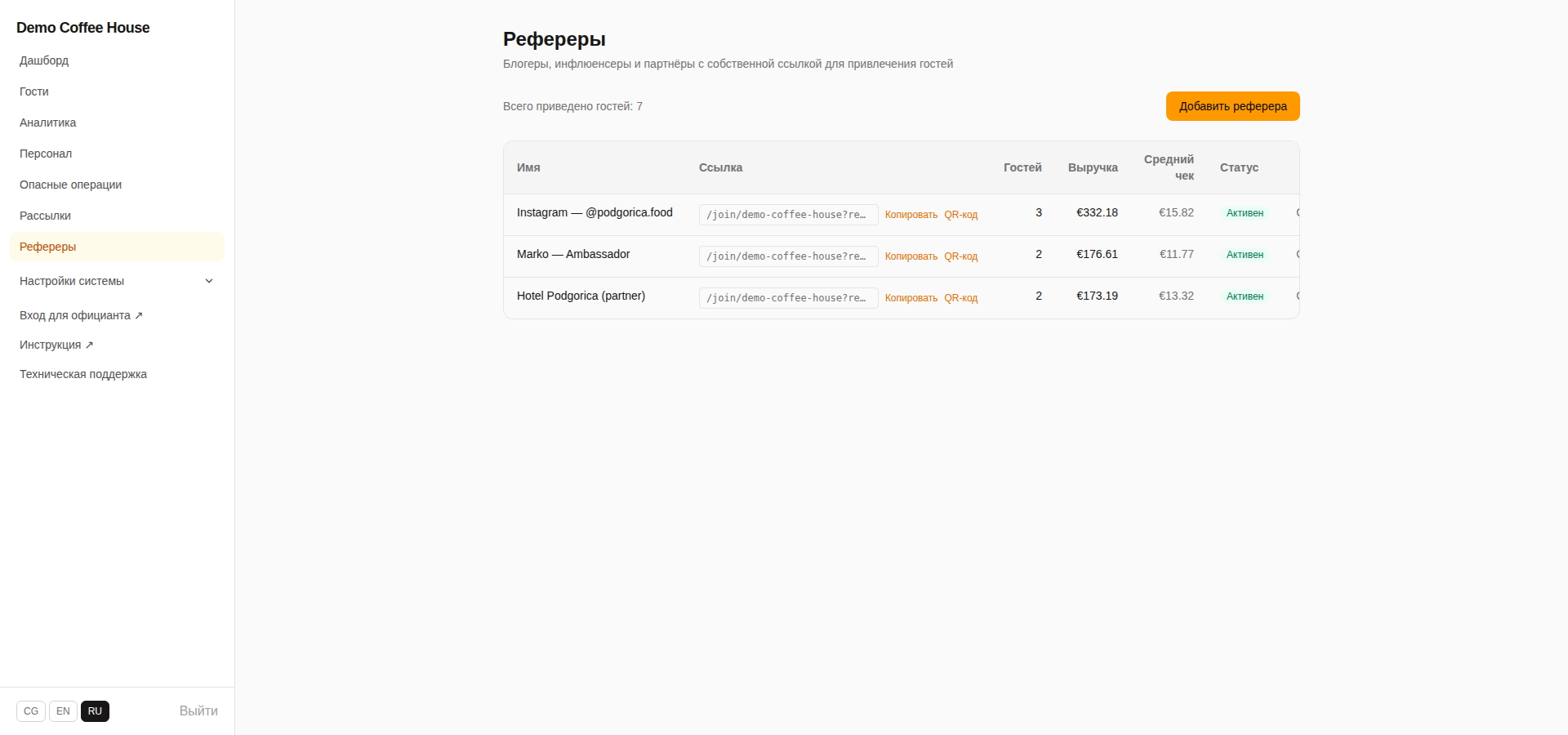The height and width of the screenshot is (735, 1568).
Task: Show QR-код for Instagram referrer
Action: pyautogui.click(x=961, y=215)
